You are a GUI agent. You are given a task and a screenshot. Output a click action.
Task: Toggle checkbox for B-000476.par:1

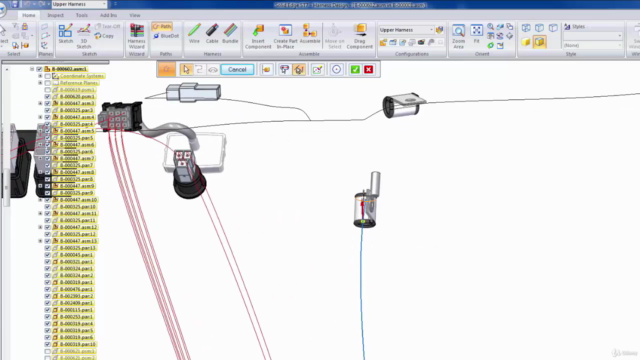48,289
